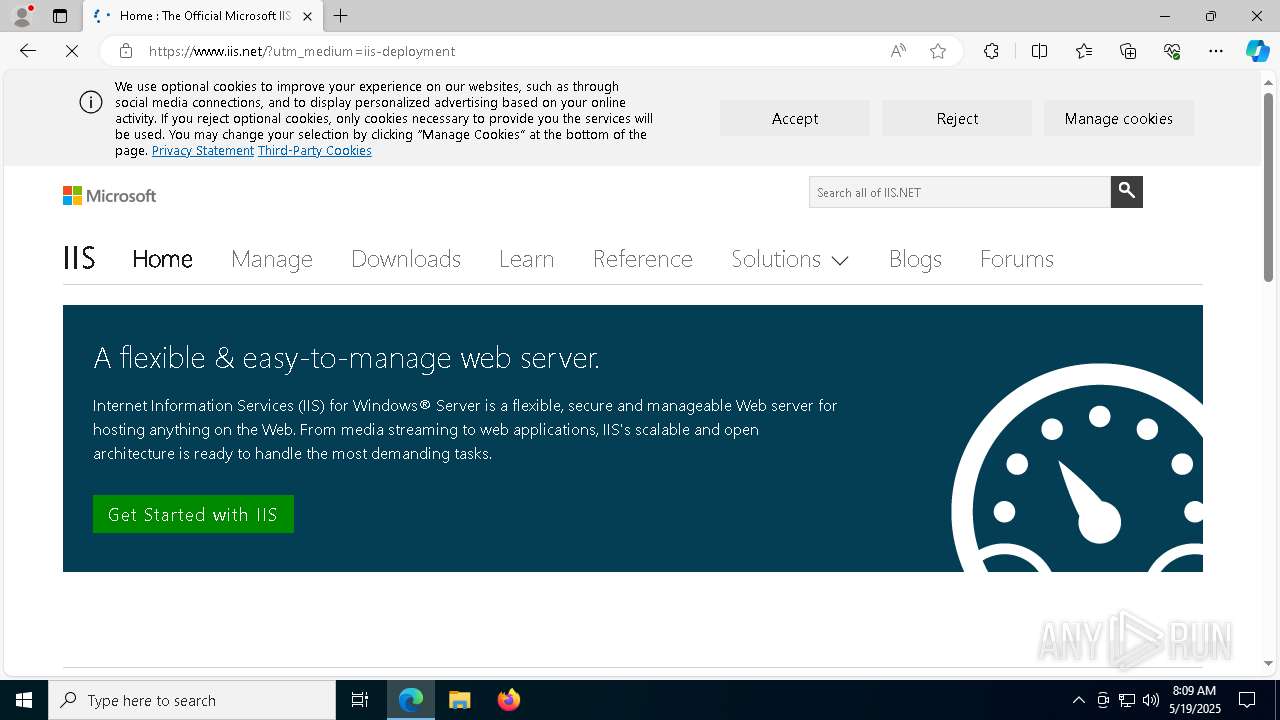Image resolution: width=1280 pixels, height=720 pixels.
Task: Close the IIS Home browser tab
Action: [x=307, y=16]
